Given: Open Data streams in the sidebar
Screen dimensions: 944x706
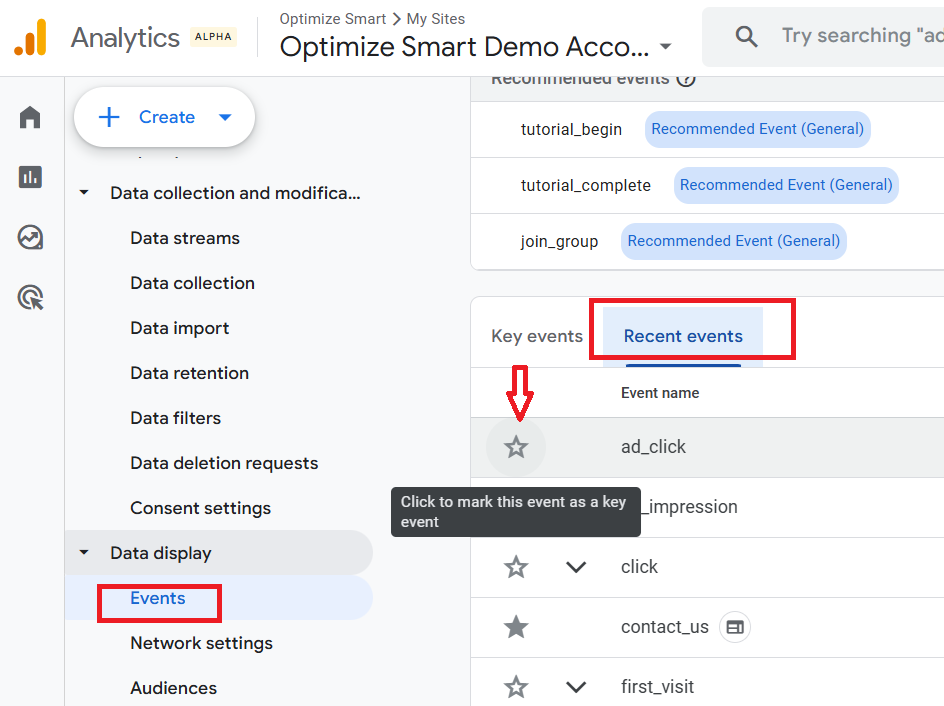Looking at the screenshot, I should [x=185, y=238].
